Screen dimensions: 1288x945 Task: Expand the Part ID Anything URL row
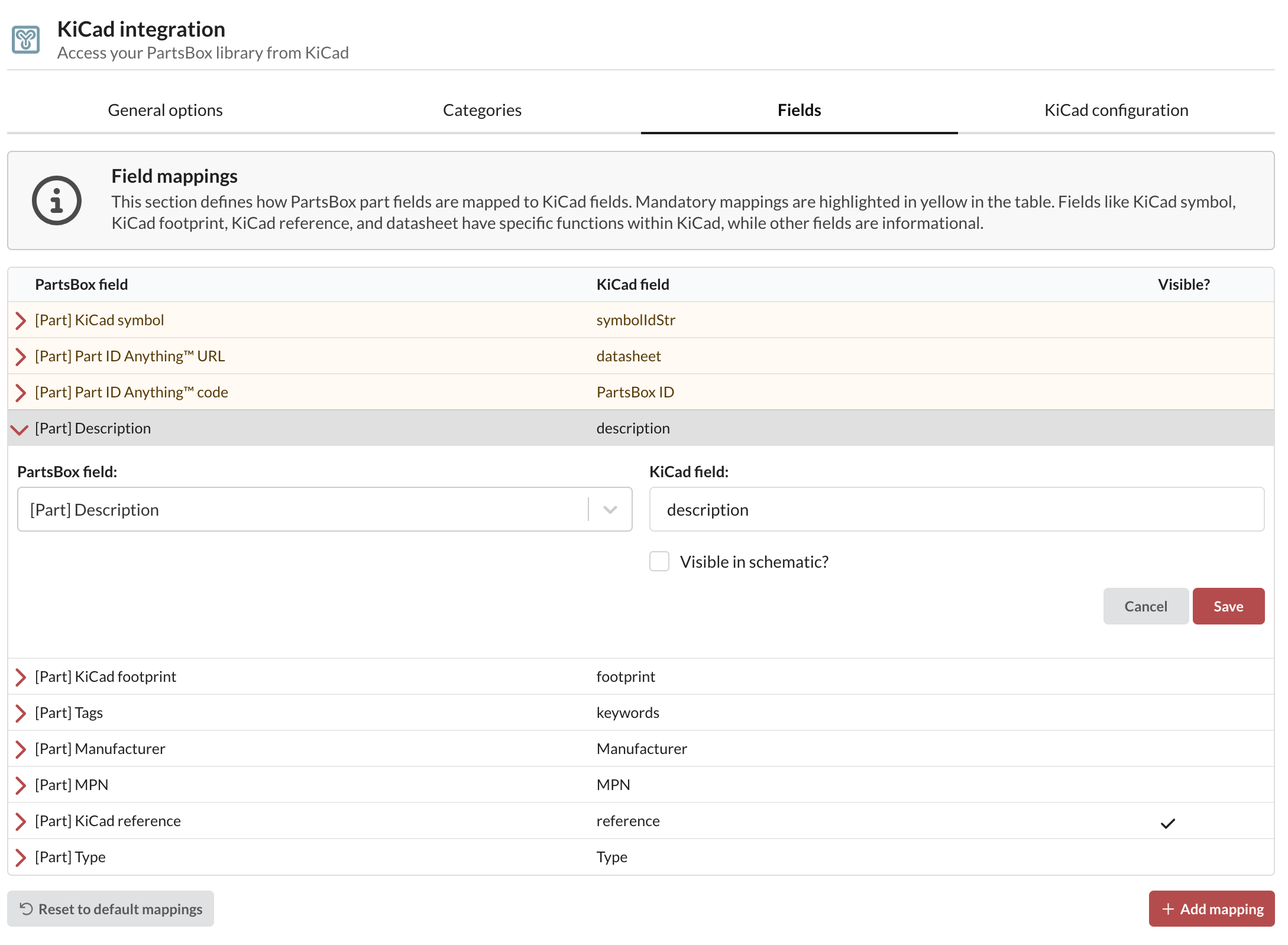pyautogui.click(x=21, y=357)
